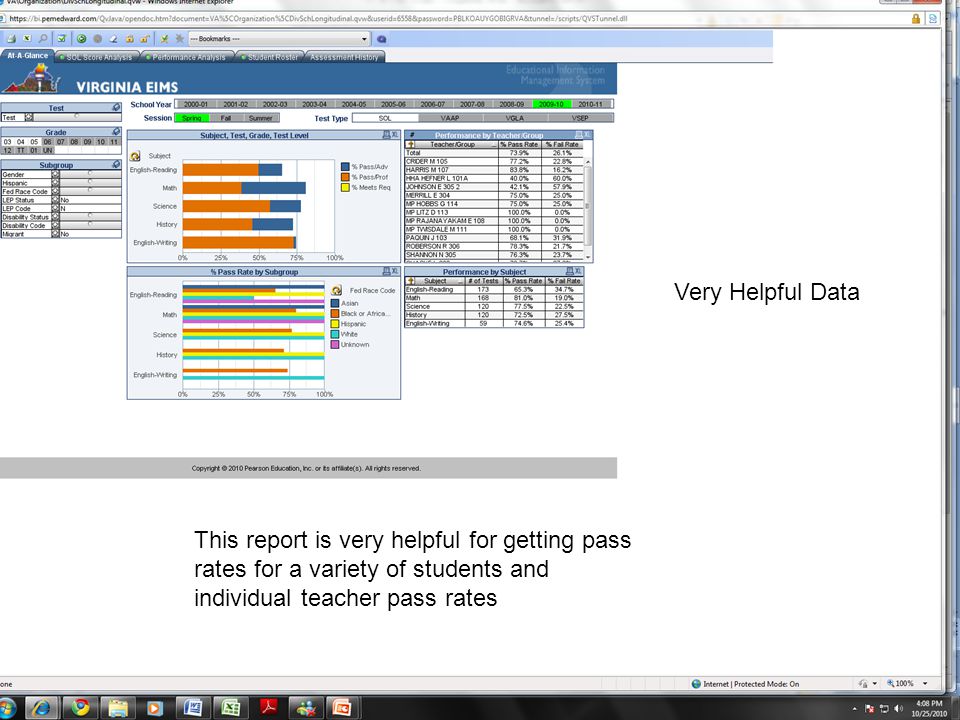Expand the Hispanic subgroup dropdown
This screenshot has width=960, height=720.
55,183
